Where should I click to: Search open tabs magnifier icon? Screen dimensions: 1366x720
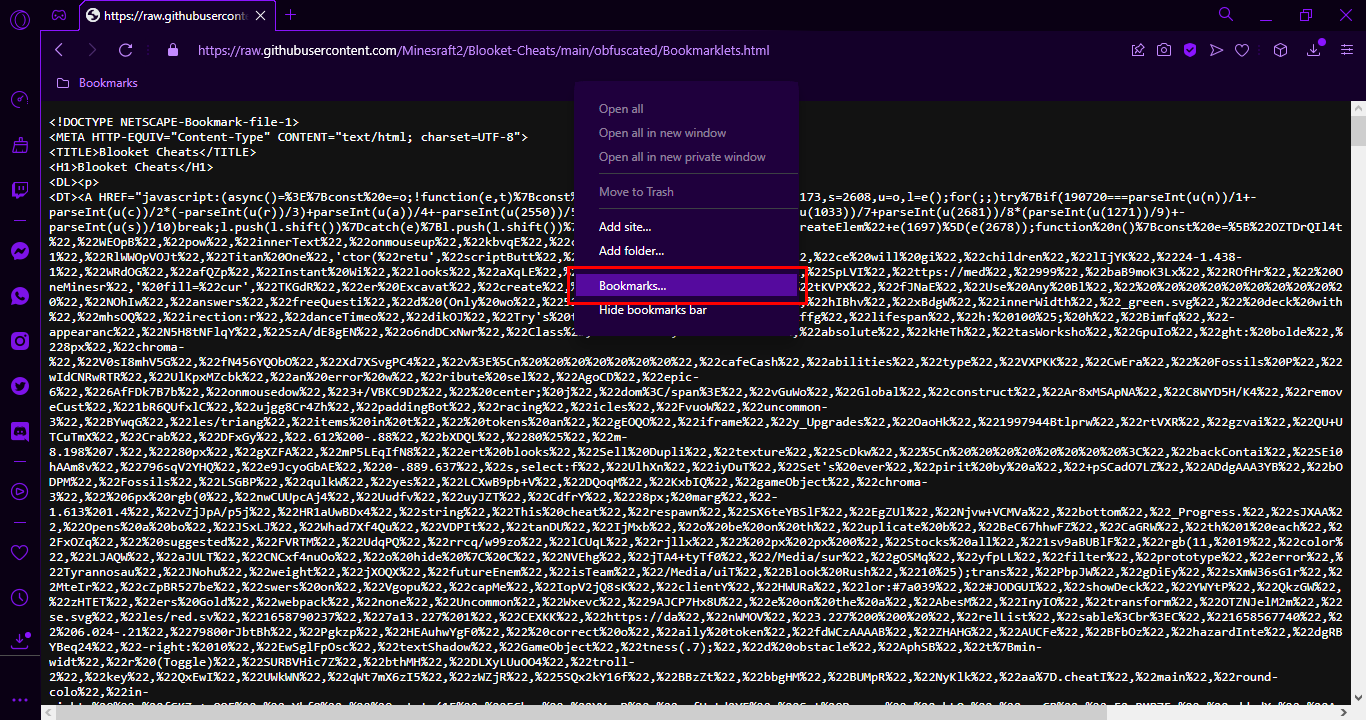(x=1226, y=14)
